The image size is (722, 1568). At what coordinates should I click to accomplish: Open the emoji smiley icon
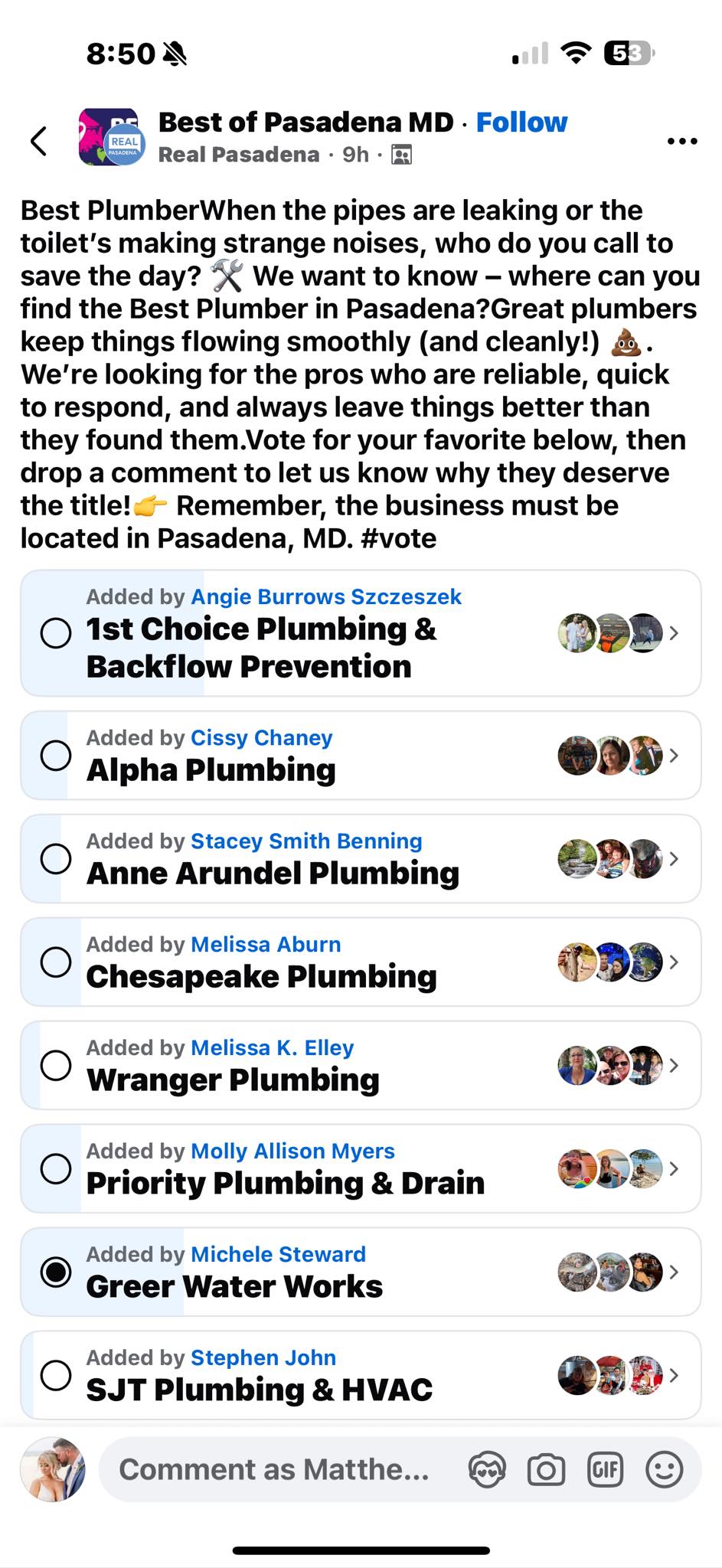pos(664,1469)
